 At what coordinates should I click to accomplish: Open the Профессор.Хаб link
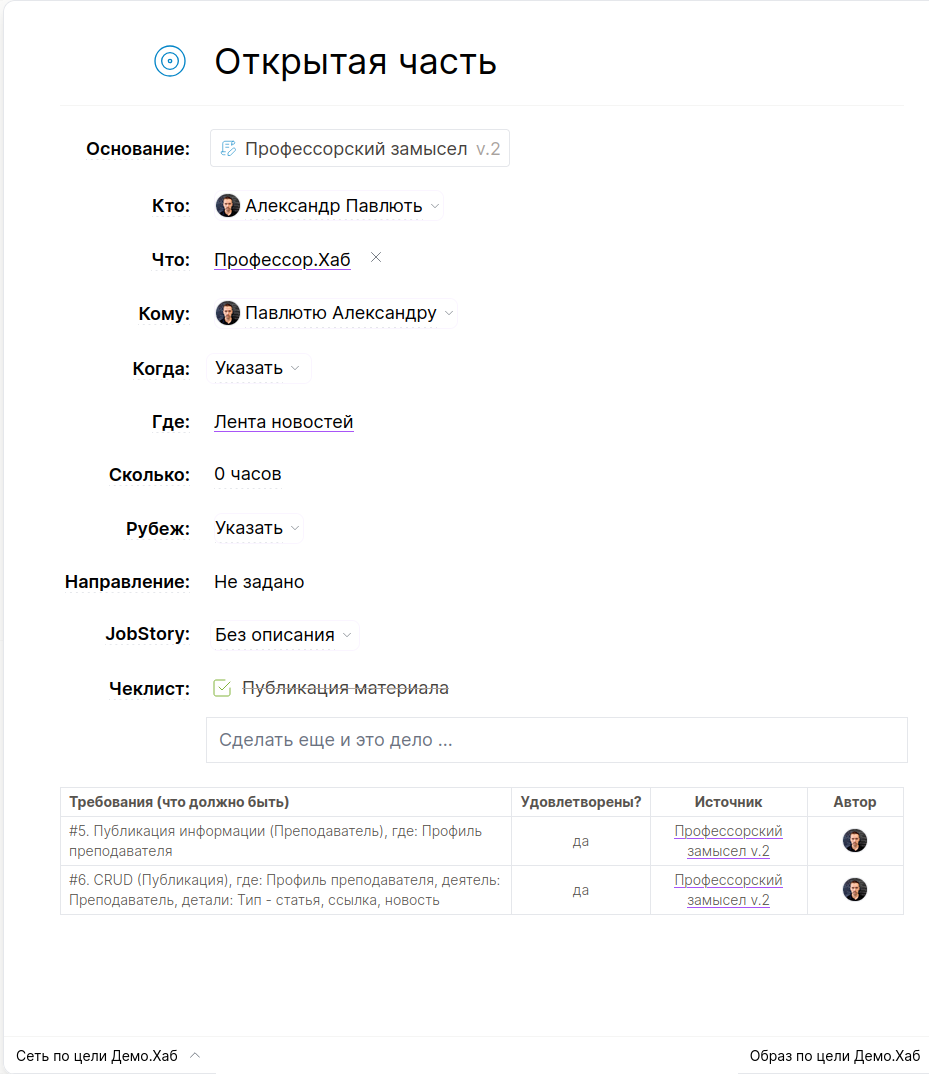[282, 260]
